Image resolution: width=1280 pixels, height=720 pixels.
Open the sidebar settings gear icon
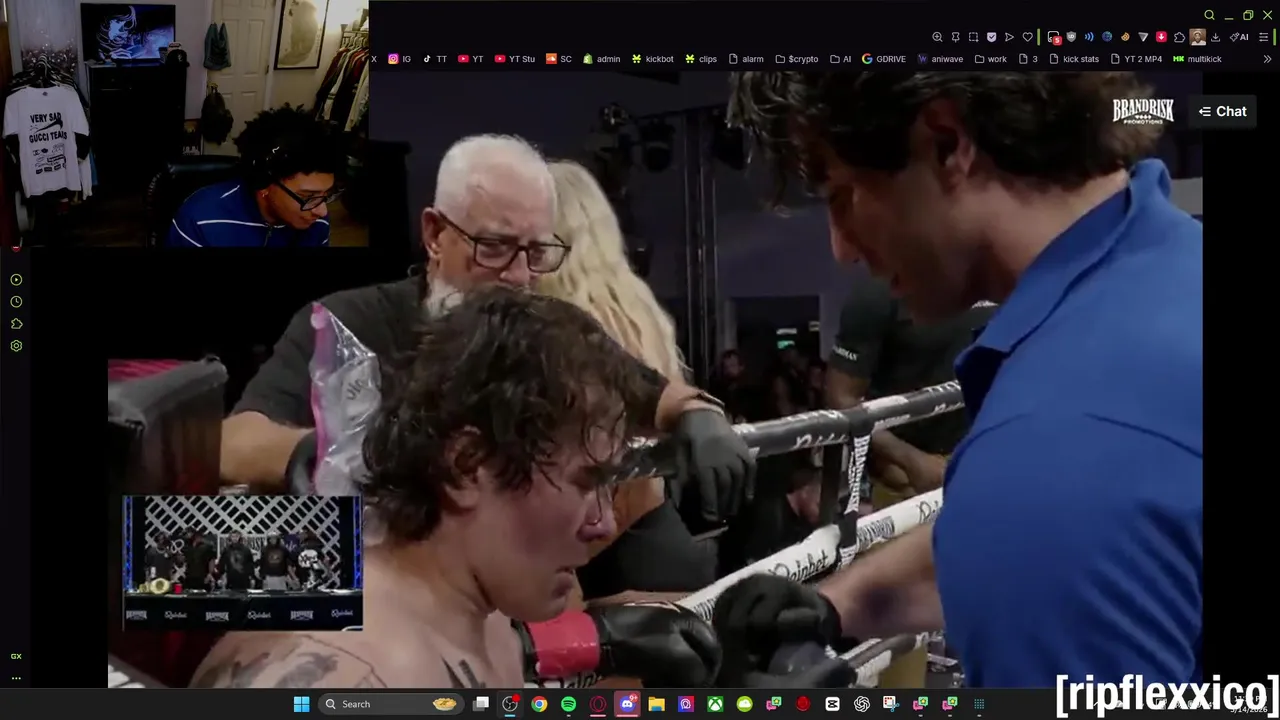(16, 346)
